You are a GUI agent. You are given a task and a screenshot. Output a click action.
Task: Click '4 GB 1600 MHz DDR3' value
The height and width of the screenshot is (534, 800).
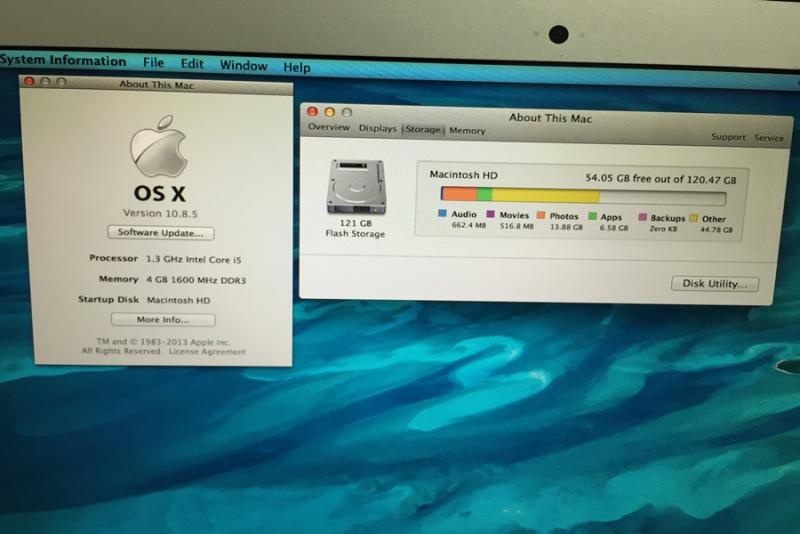pyautogui.click(x=196, y=280)
